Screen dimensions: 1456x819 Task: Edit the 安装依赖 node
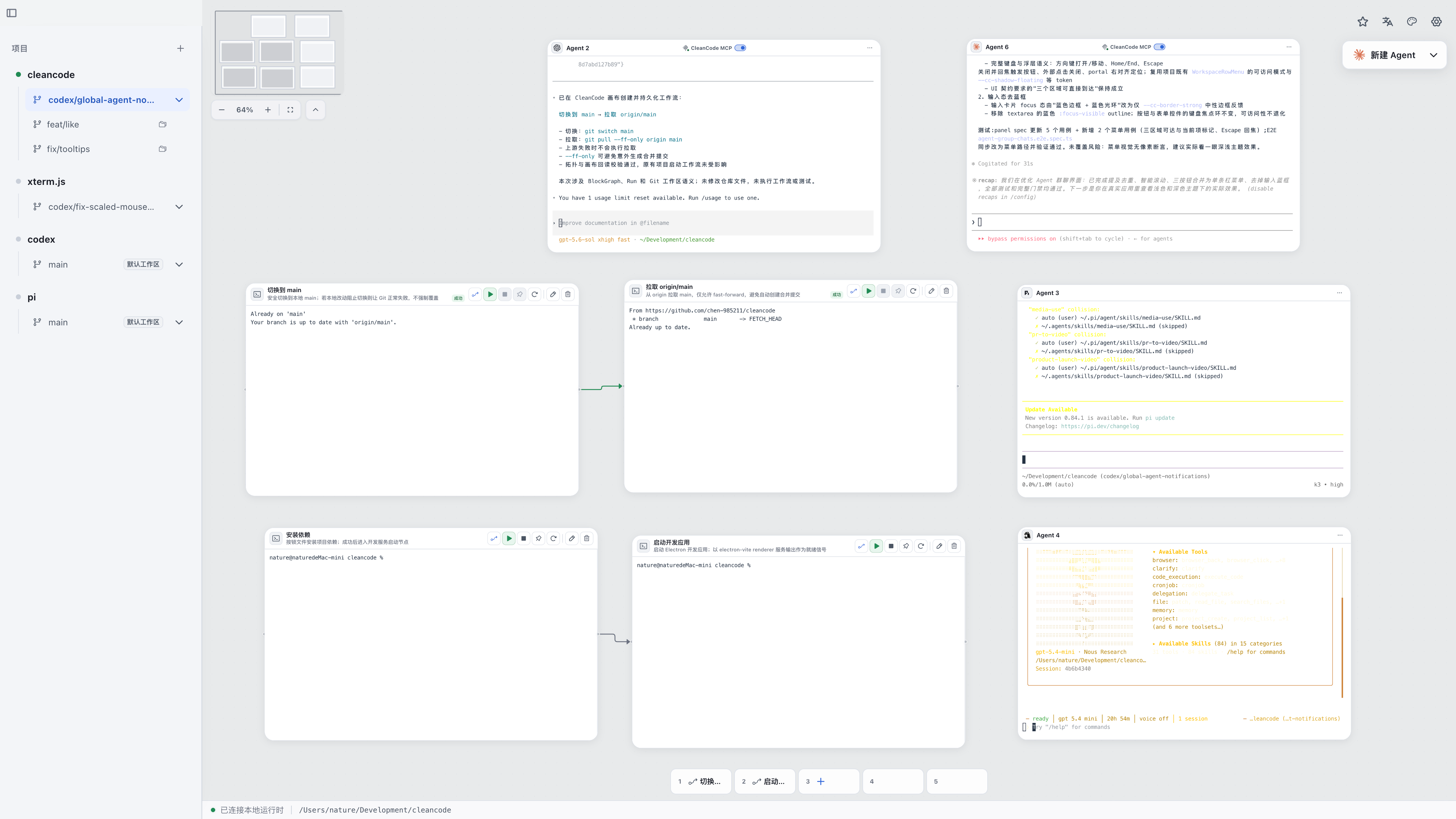(572, 539)
